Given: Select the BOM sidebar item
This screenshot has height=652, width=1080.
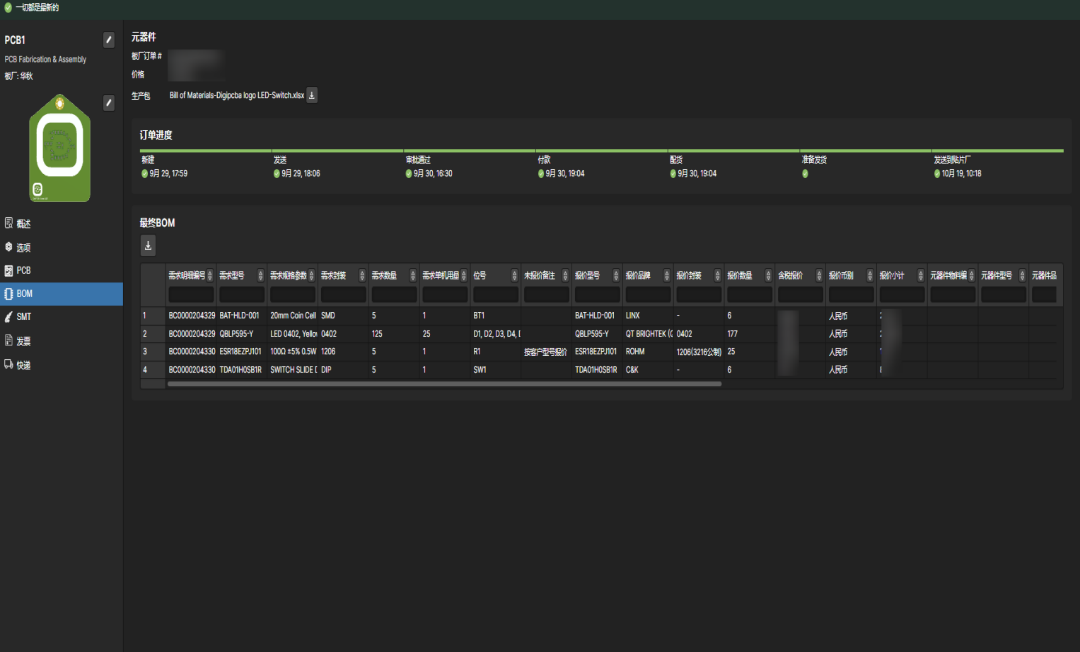Looking at the screenshot, I should pyautogui.click(x=61, y=294).
